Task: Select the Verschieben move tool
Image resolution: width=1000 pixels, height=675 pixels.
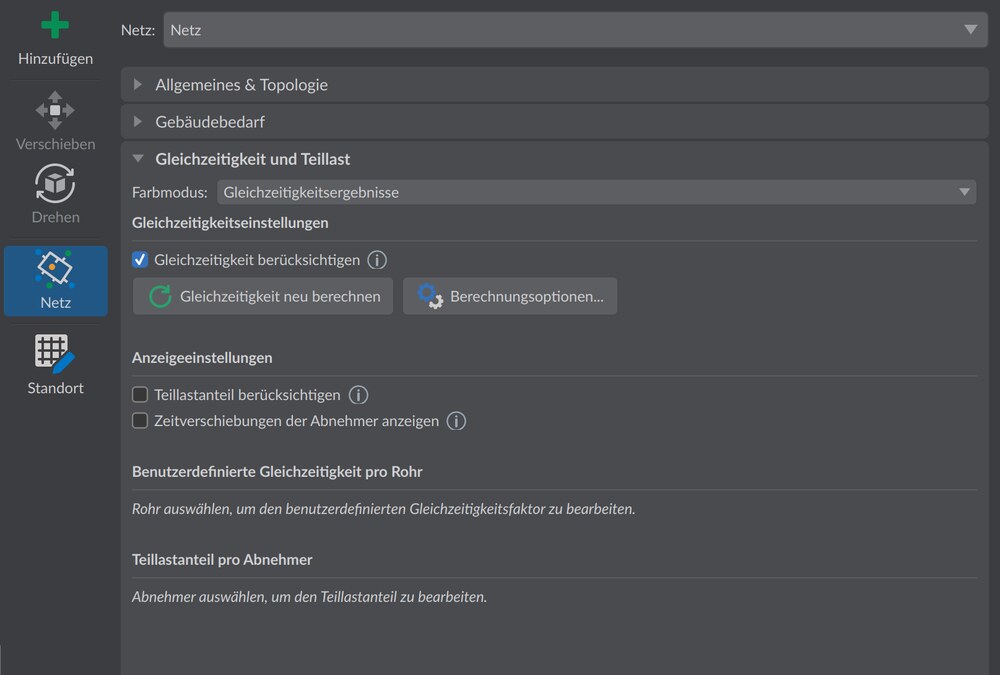Action: coord(55,120)
